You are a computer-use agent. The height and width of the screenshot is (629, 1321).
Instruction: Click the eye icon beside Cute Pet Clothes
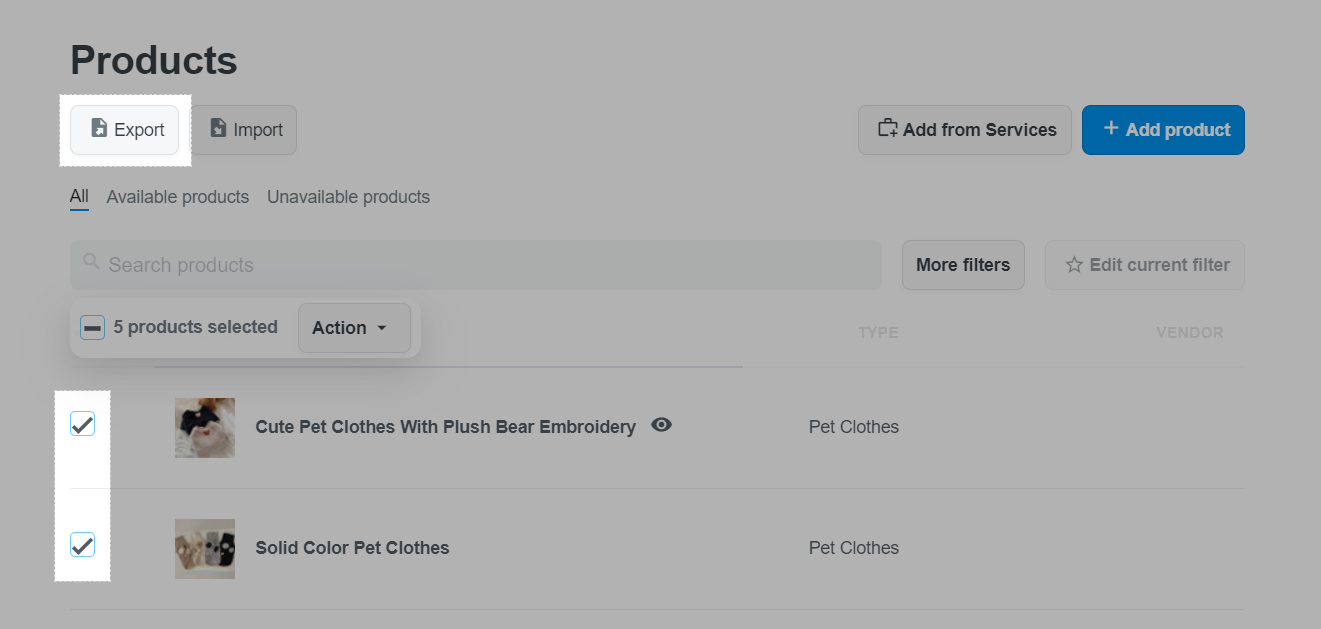pyautogui.click(x=661, y=425)
